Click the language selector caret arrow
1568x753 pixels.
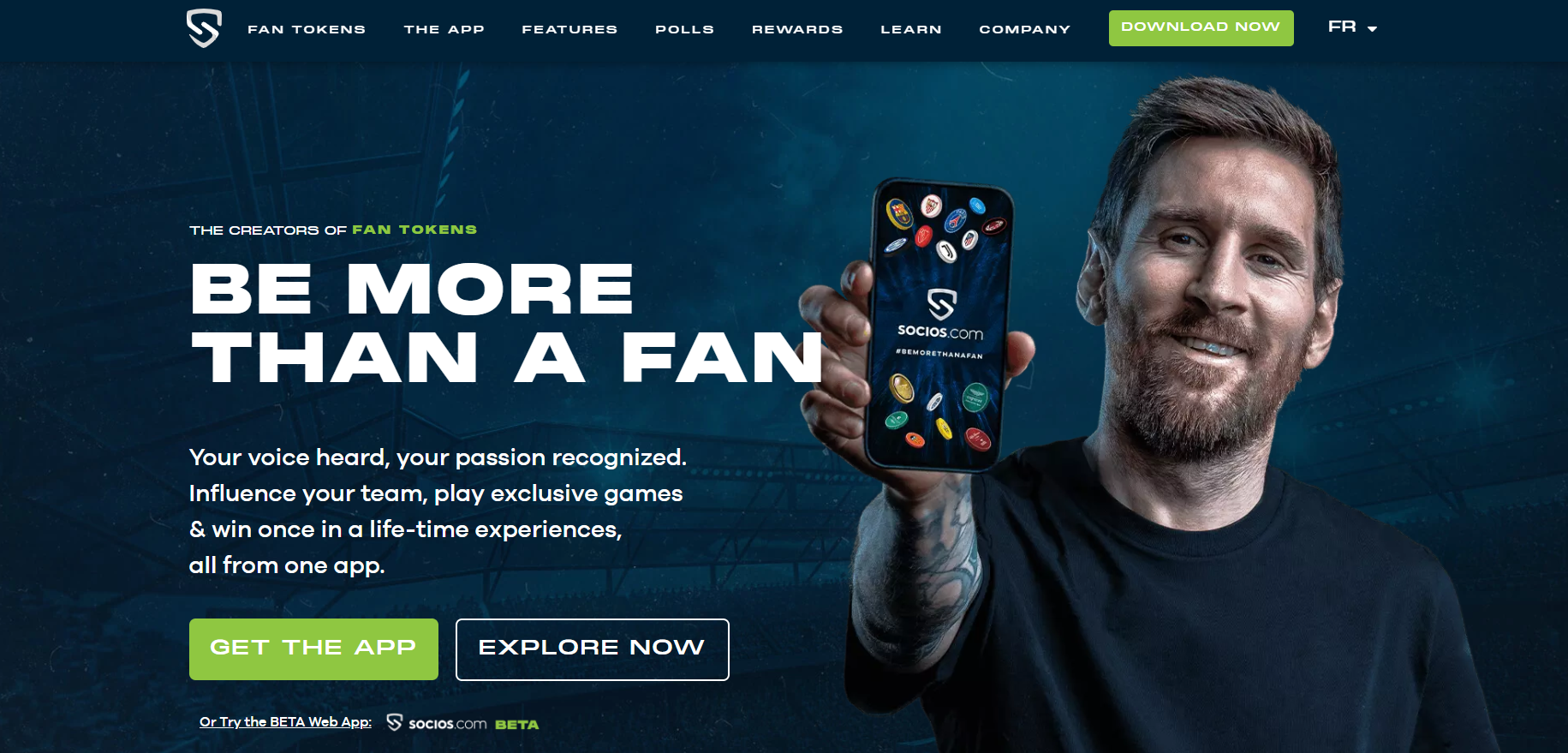point(1372,29)
